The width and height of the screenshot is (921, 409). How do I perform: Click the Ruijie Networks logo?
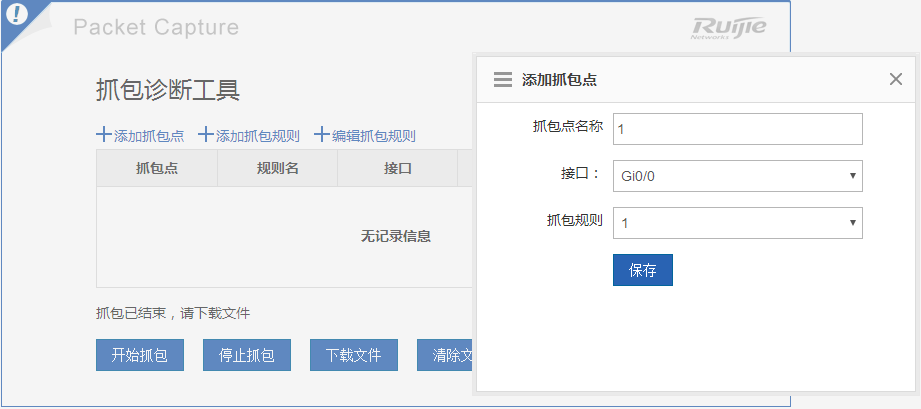pyautogui.click(x=728, y=28)
